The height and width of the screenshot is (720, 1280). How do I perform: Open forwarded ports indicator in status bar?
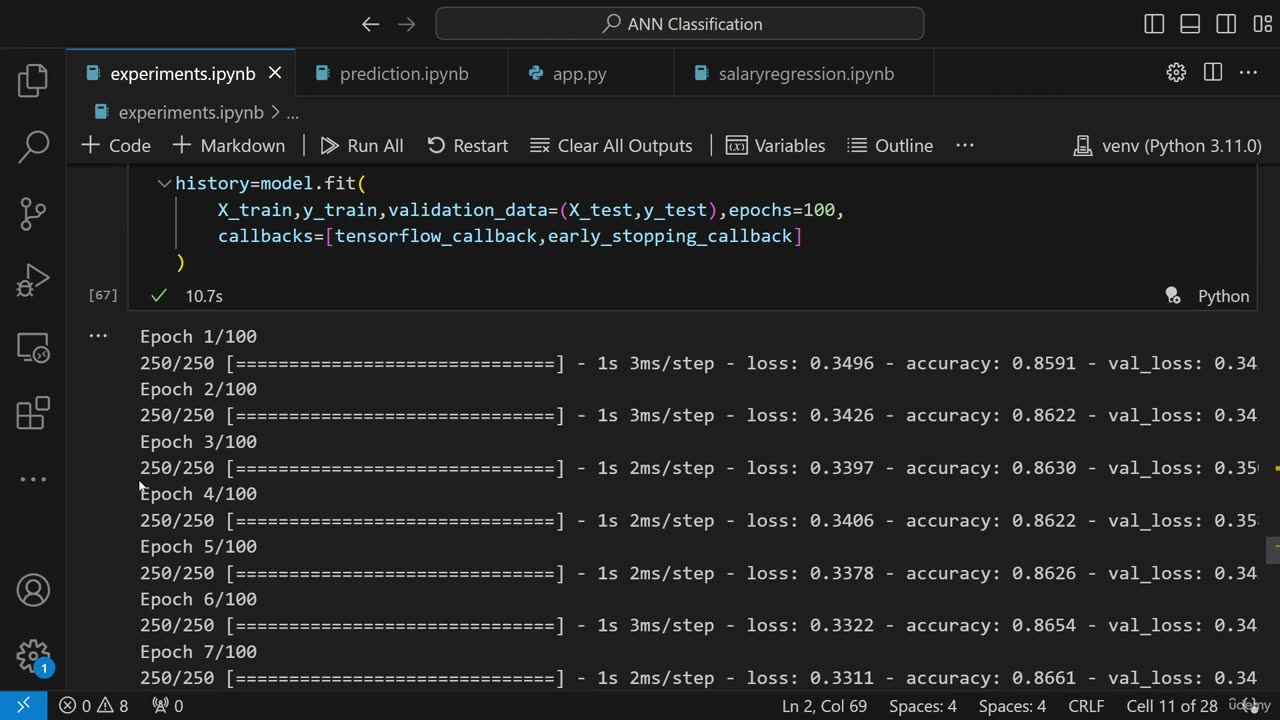pos(168,705)
